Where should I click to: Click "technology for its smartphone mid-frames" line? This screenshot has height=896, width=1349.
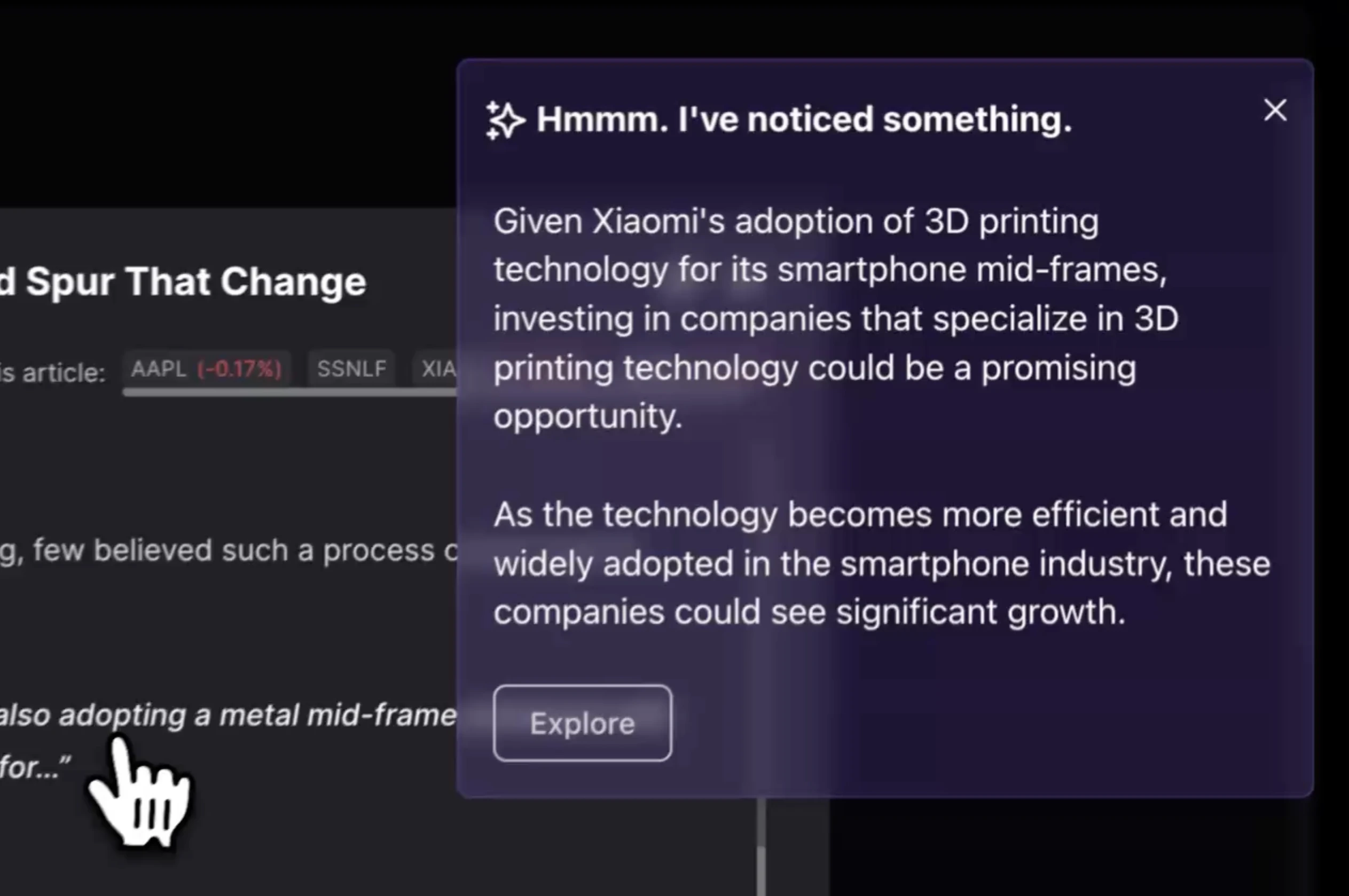(829, 269)
